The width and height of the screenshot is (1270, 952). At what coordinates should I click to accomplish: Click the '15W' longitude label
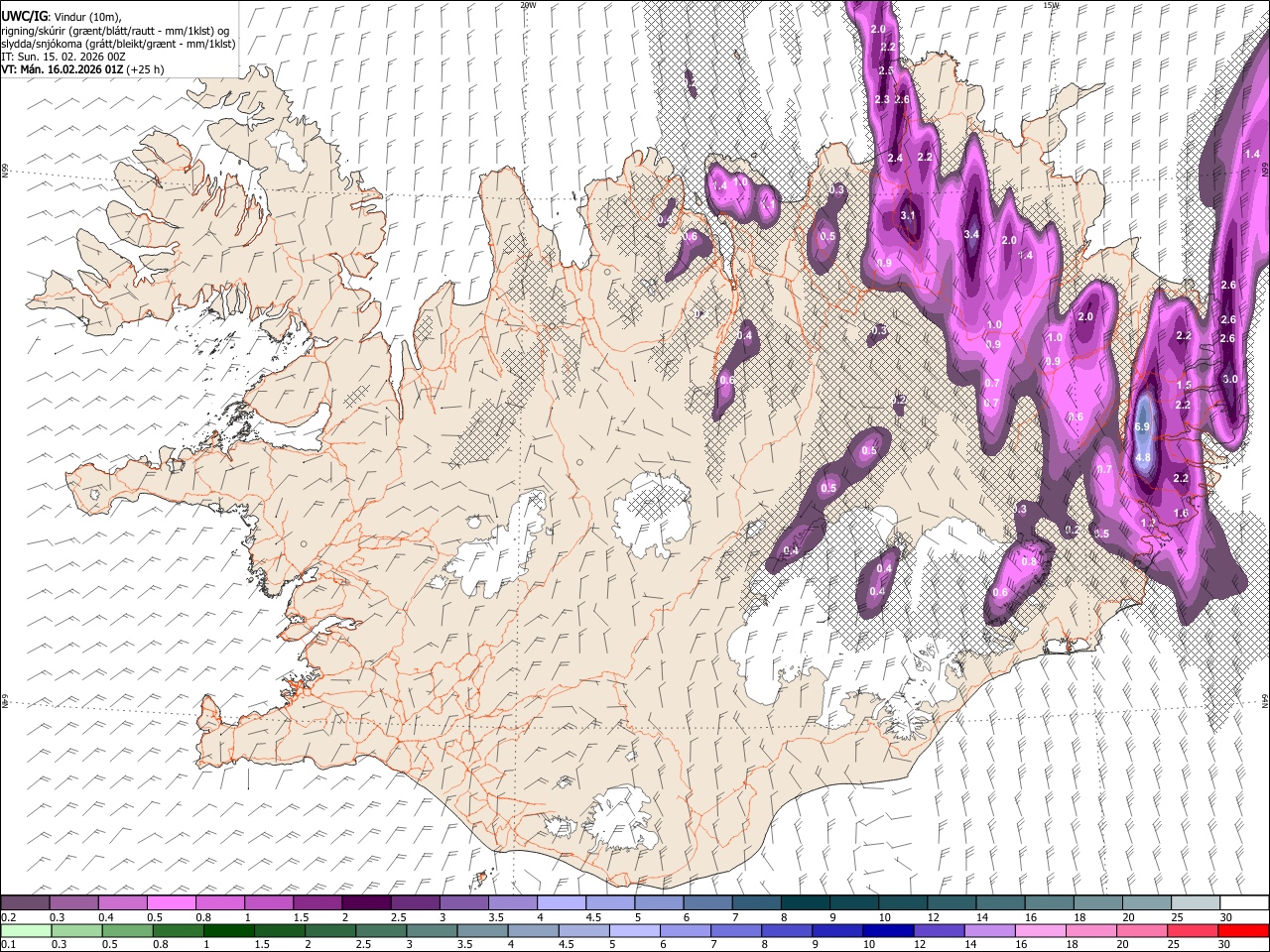(1051, 5)
